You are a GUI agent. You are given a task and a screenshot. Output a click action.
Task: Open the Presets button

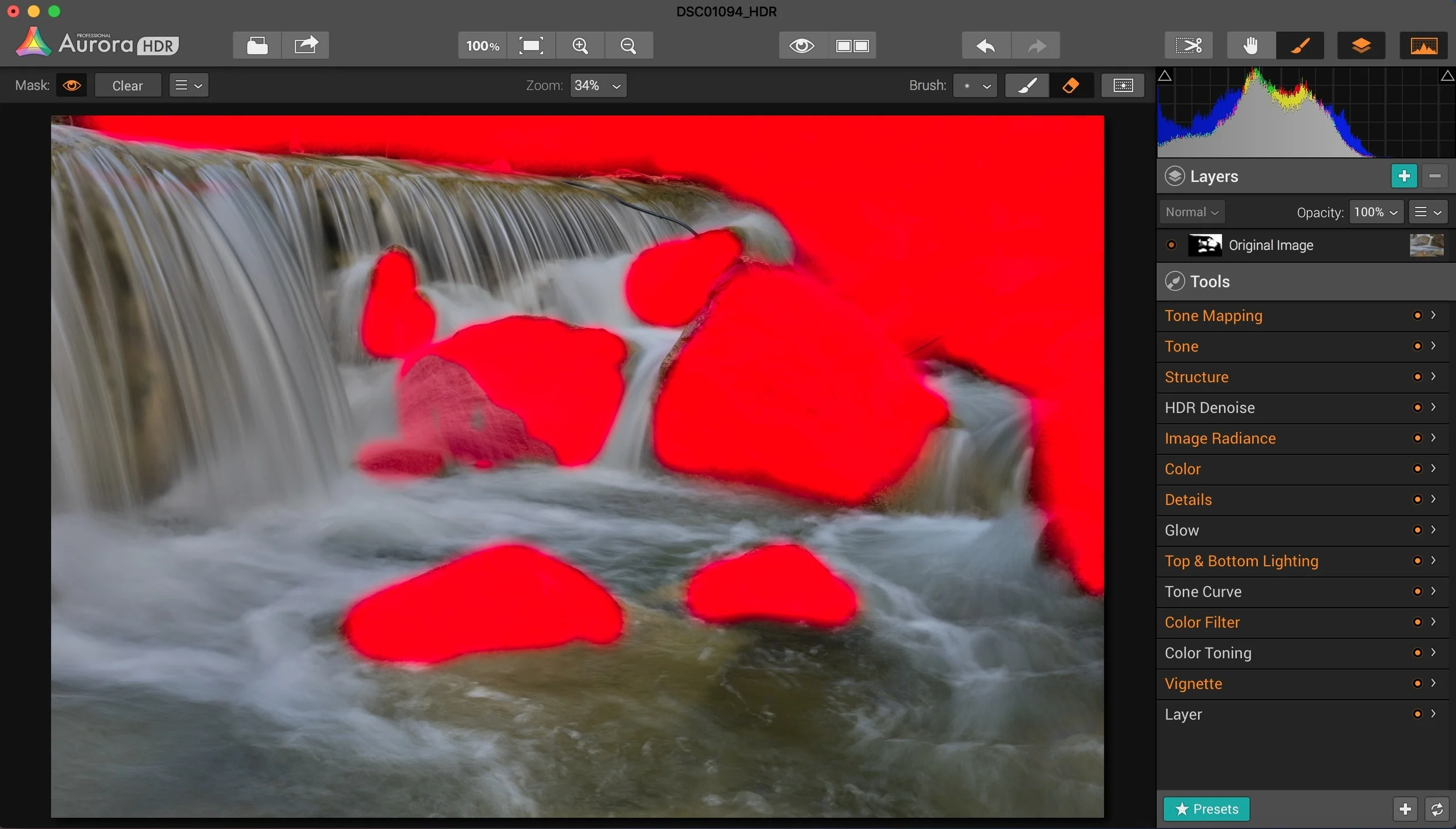pyautogui.click(x=1206, y=809)
